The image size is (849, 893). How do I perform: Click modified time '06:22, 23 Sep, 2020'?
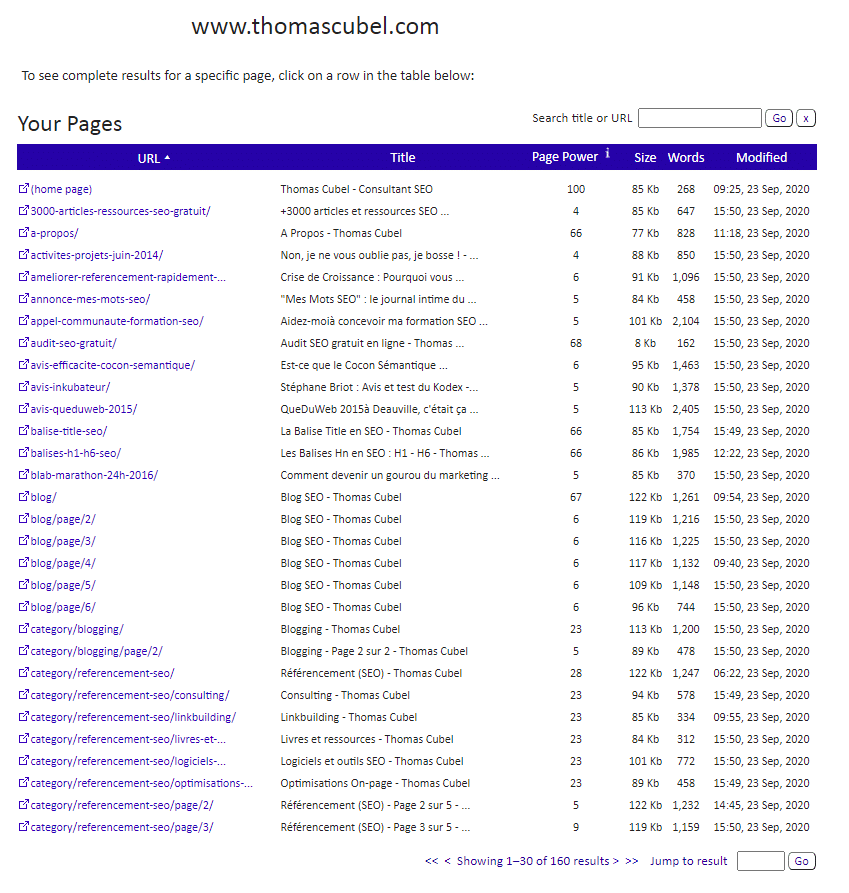pyautogui.click(x=761, y=673)
